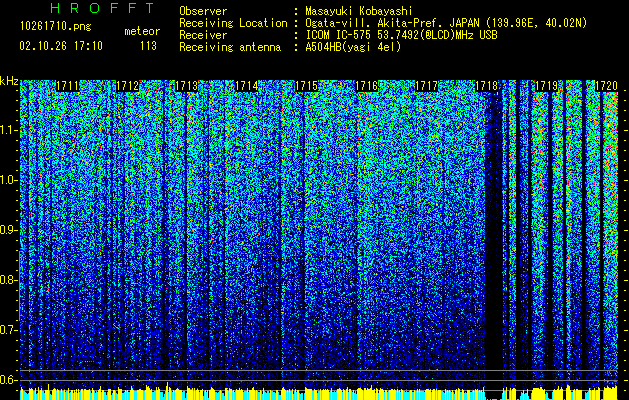Click the yellow signal level bar graph at bottom

(319, 393)
